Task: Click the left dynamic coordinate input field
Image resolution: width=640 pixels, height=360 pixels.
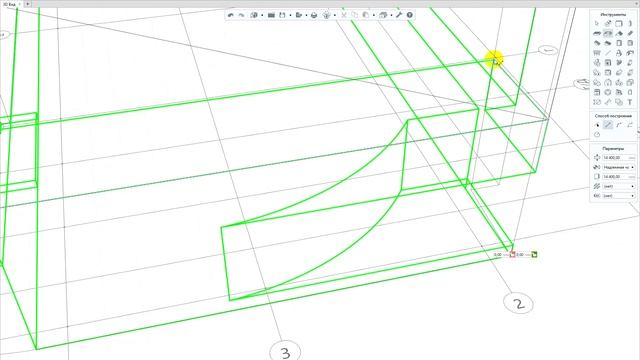Action: click(500, 255)
